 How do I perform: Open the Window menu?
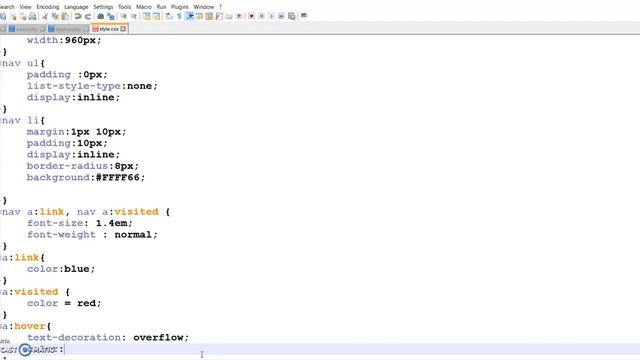point(204,7)
